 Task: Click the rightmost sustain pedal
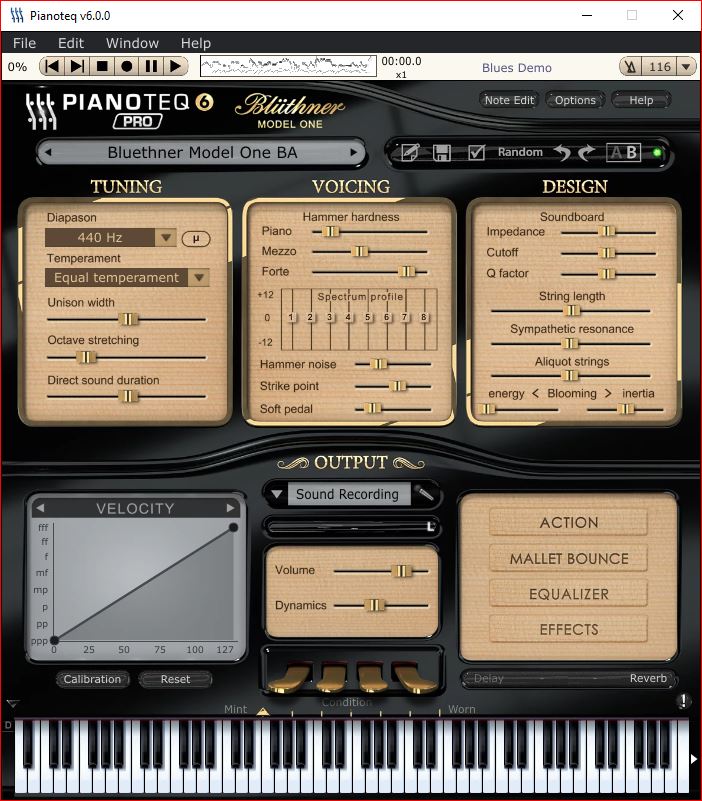click(412, 678)
